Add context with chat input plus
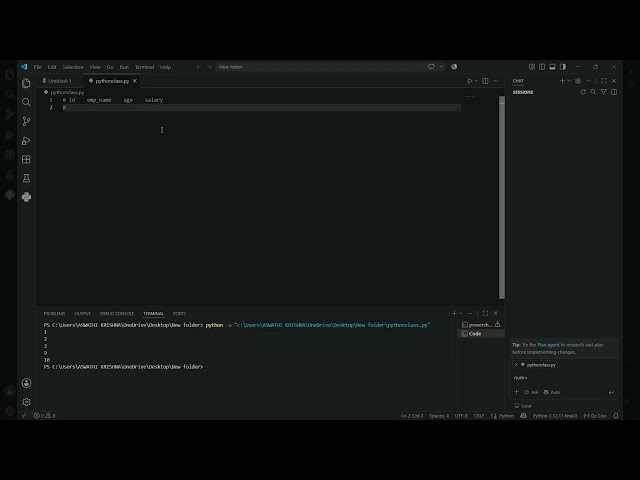Image resolution: width=640 pixels, height=480 pixels. click(x=516, y=392)
